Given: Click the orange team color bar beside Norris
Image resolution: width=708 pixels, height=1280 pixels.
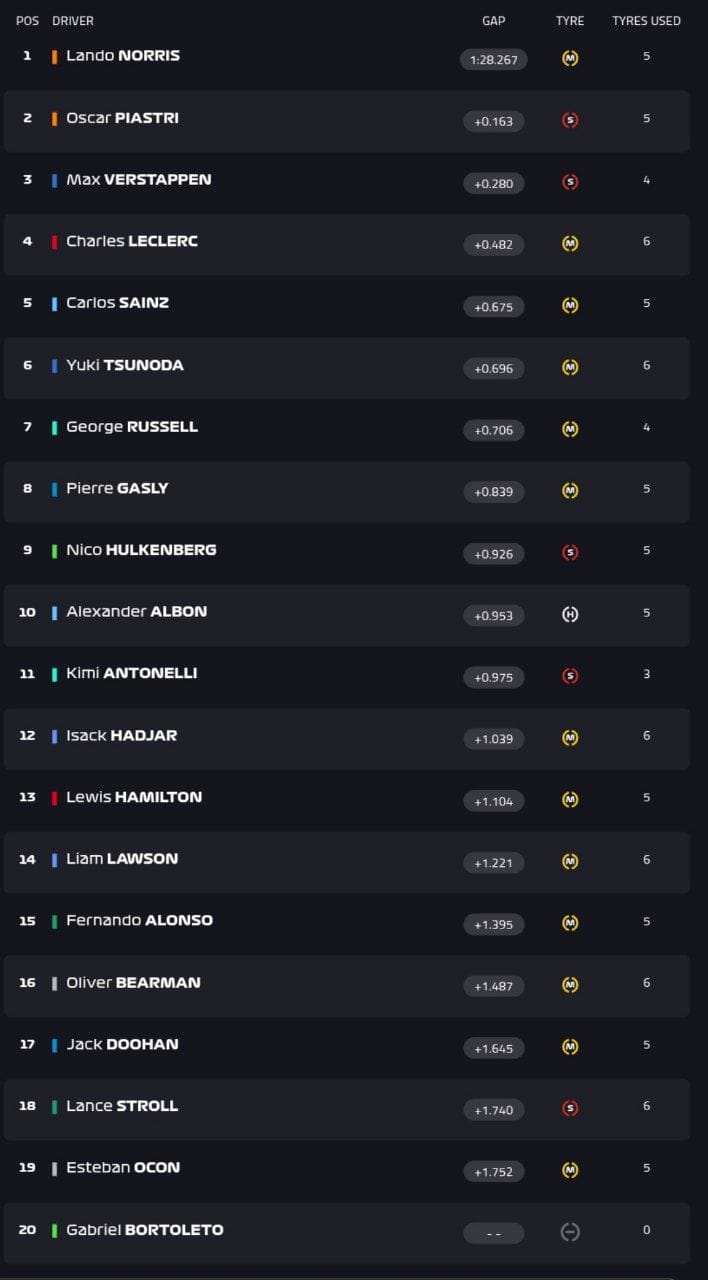Looking at the screenshot, I should click(55, 56).
